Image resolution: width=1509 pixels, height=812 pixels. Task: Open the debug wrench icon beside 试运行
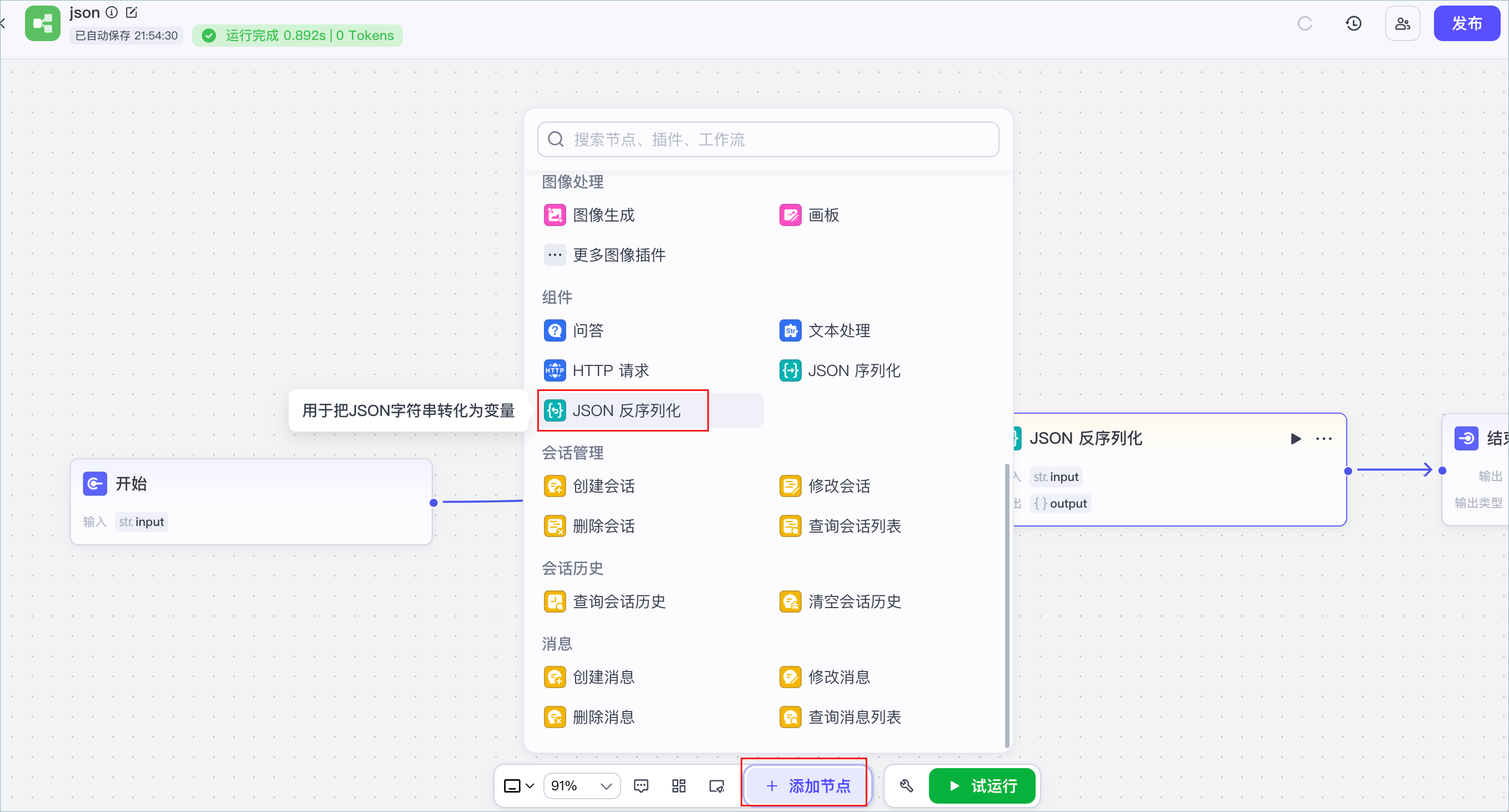tap(906, 786)
